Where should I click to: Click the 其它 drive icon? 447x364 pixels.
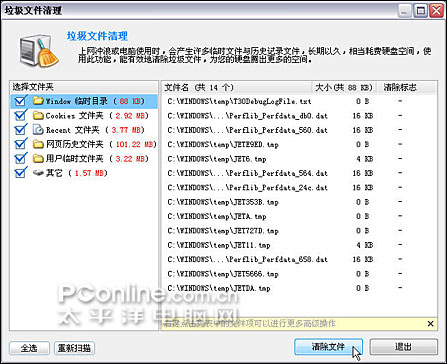click(38, 173)
